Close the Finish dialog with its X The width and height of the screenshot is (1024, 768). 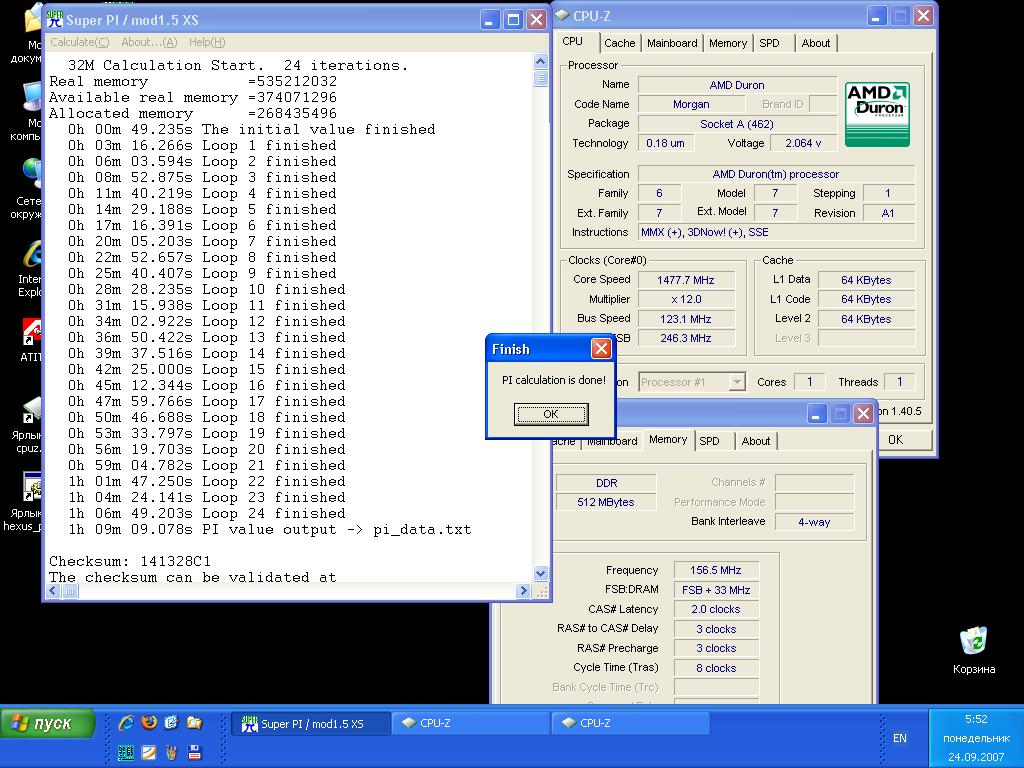[x=601, y=349]
